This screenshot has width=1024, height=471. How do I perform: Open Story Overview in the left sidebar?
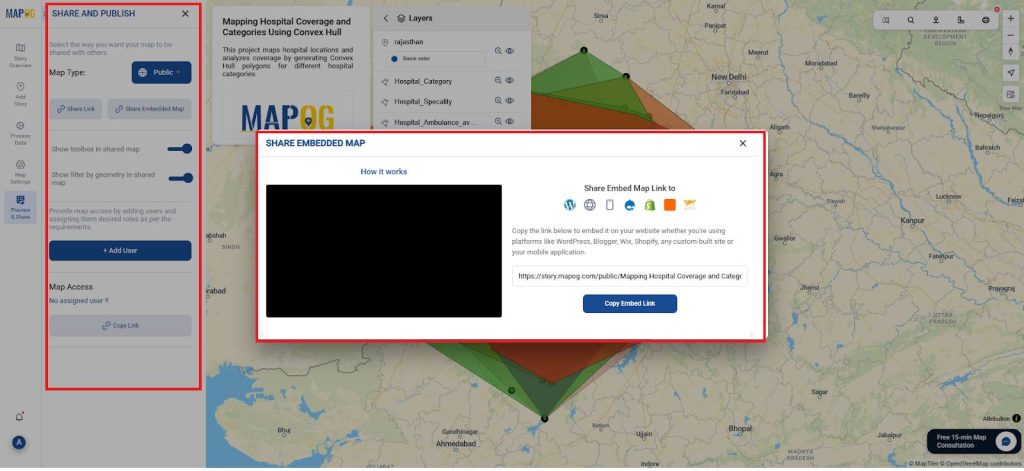click(x=20, y=56)
